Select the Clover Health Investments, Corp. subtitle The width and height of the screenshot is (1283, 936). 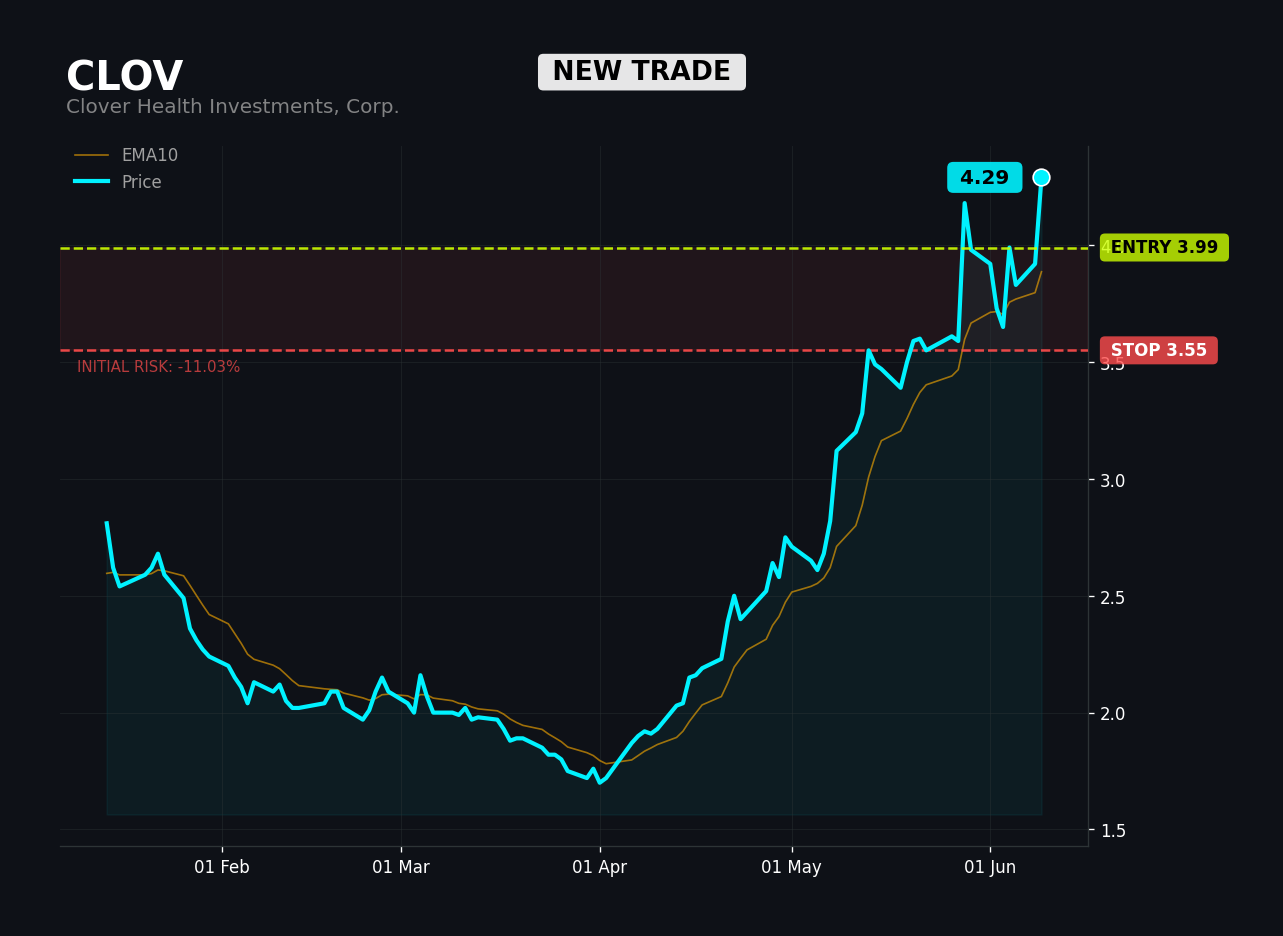point(233,107)
